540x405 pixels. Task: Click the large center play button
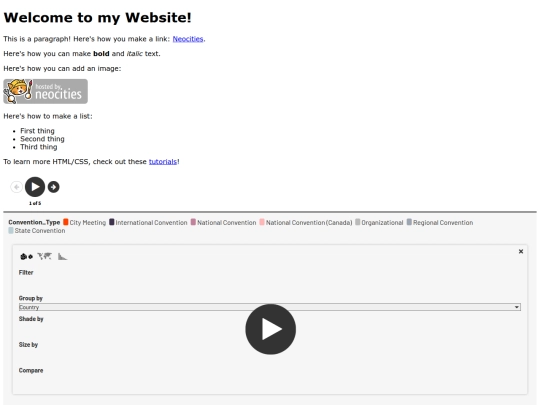pyautogui.click(x=270, y=329)
